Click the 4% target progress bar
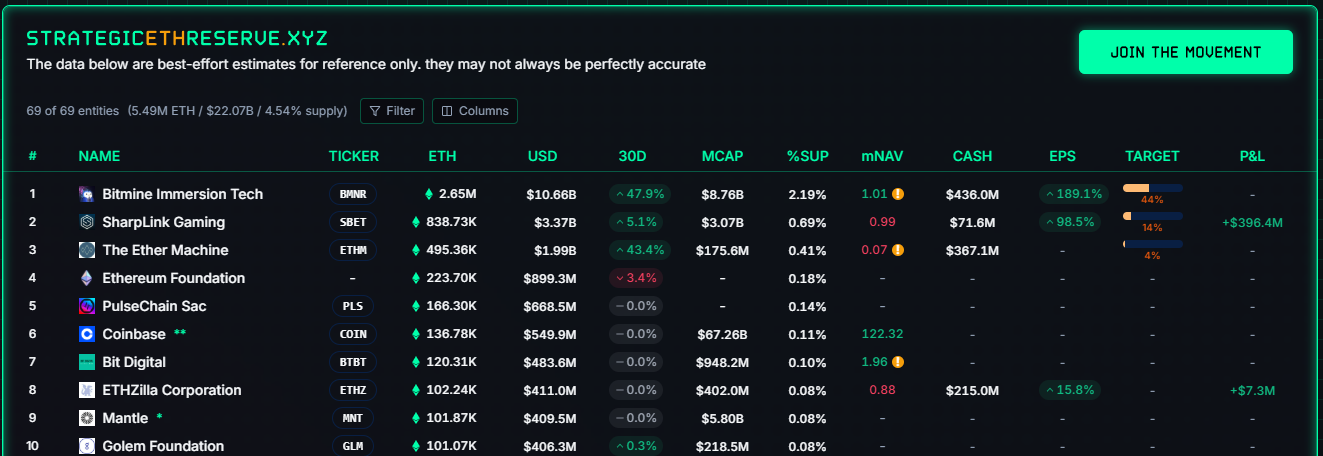 click(x=1152, y=244)
